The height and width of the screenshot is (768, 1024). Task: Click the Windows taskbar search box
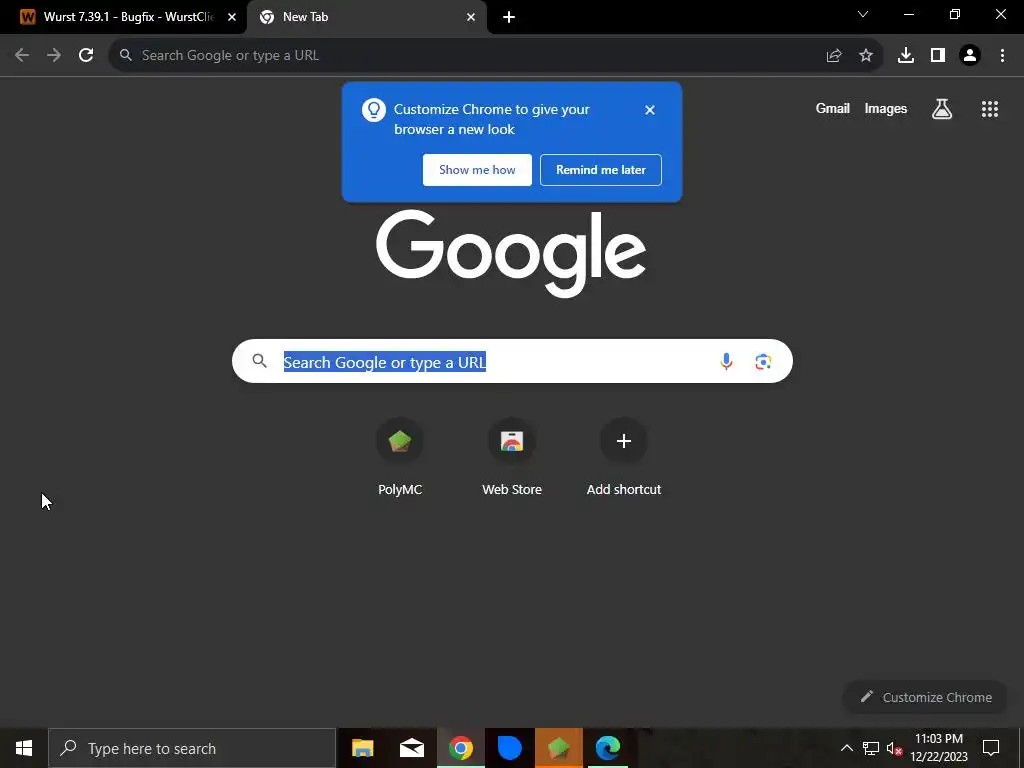tap(192, 748)
